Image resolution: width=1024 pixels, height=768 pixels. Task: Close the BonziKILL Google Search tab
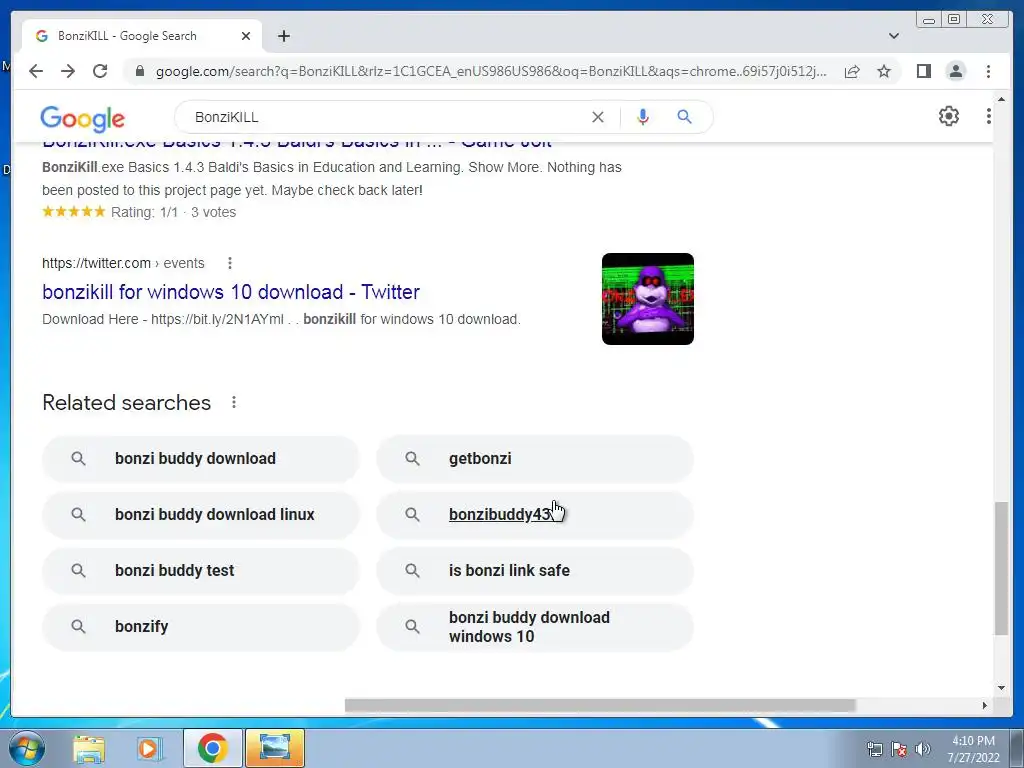[x=246, y=36]
